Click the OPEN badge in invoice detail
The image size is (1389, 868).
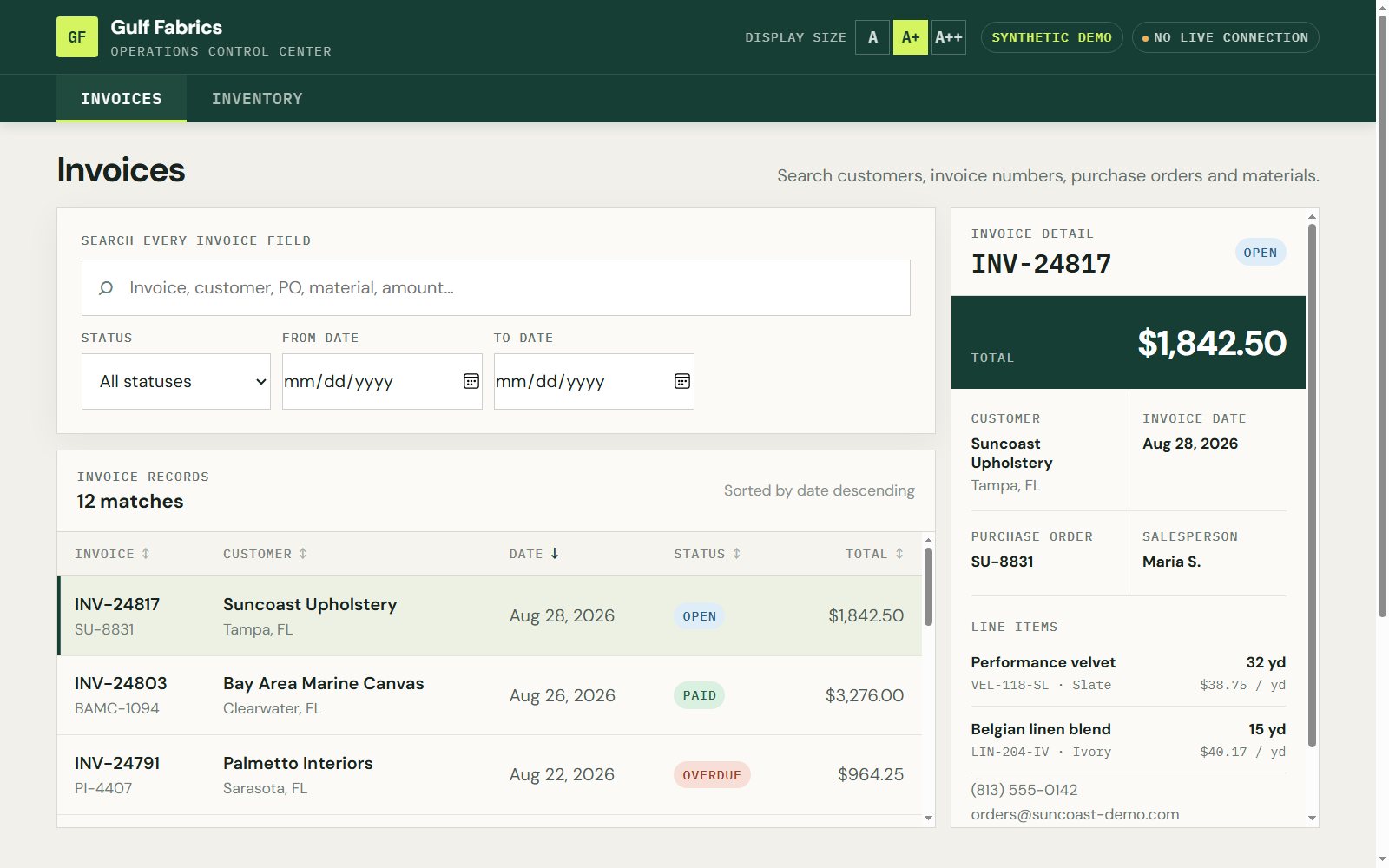[x=1261, y=253]
